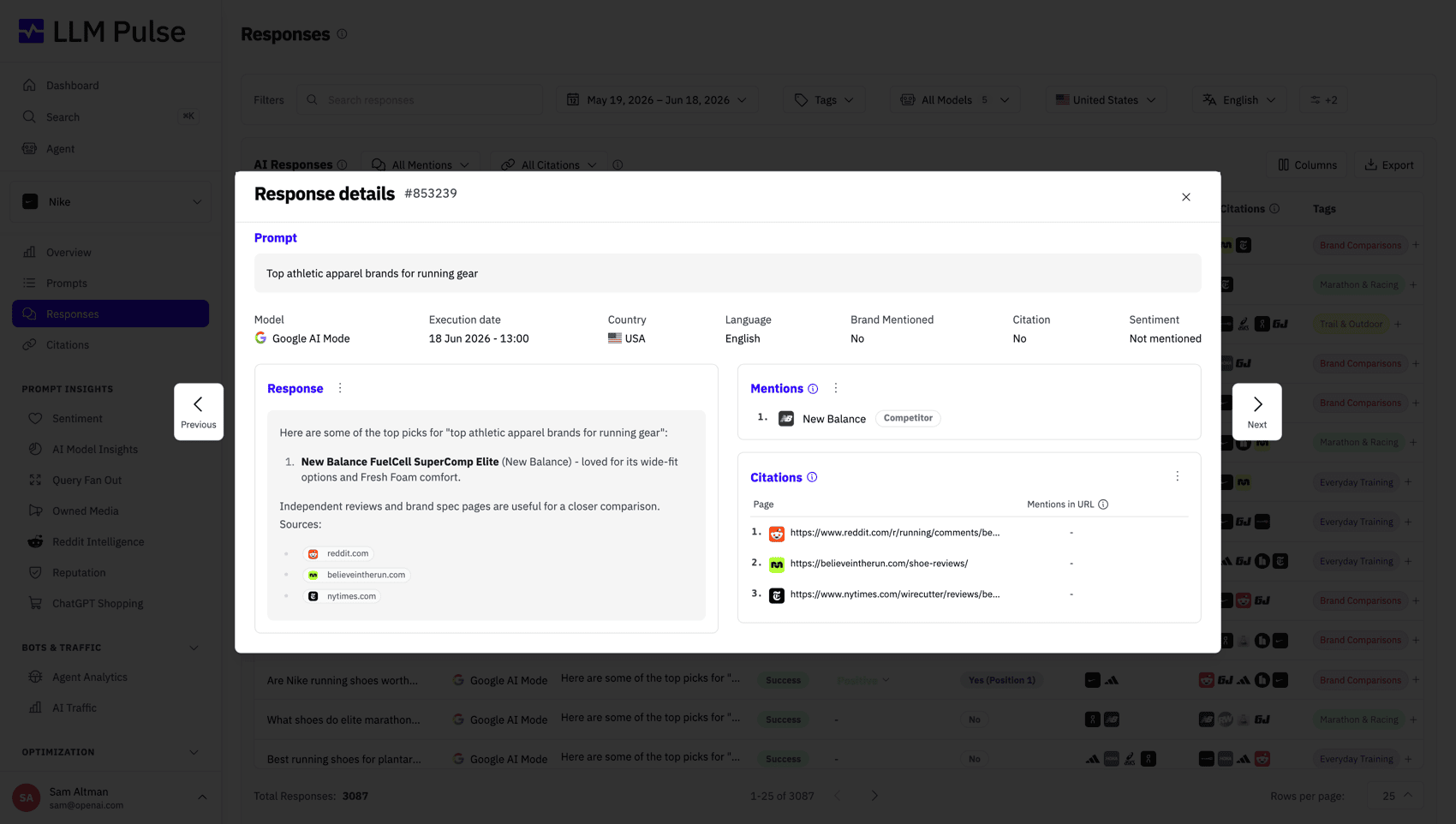This screenshot has width=1456, height=824.
Task: Click the nytimes.com source chip
Action: pyautogui.click(x=343, y=596)
